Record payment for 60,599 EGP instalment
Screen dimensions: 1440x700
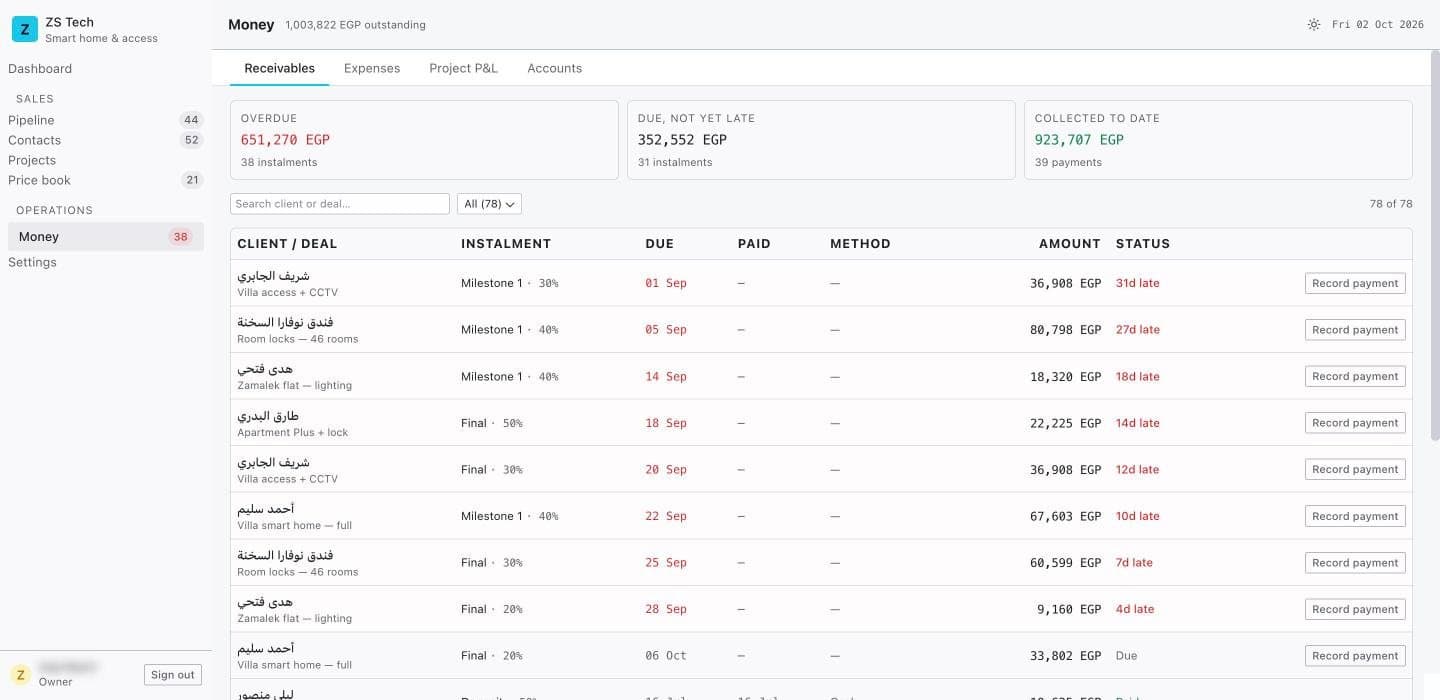(x=1355, y=563)
